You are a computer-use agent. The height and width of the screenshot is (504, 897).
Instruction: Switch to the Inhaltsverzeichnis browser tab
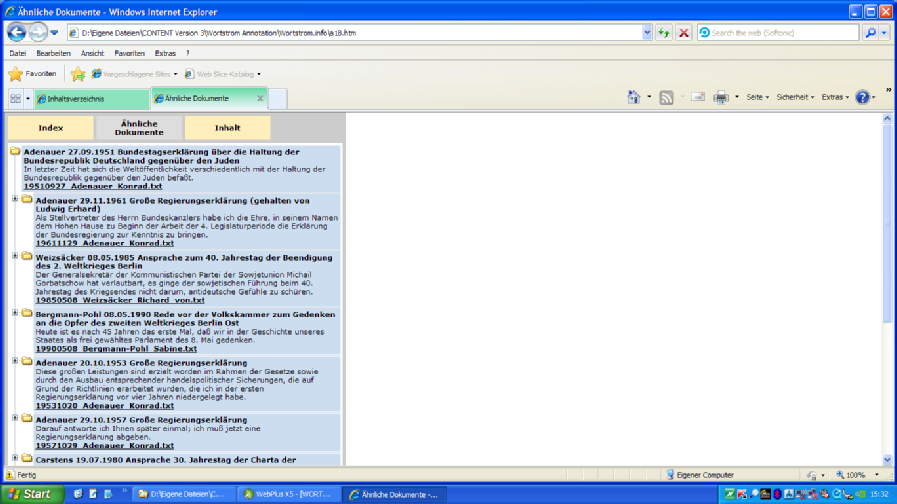click(90, 99)
